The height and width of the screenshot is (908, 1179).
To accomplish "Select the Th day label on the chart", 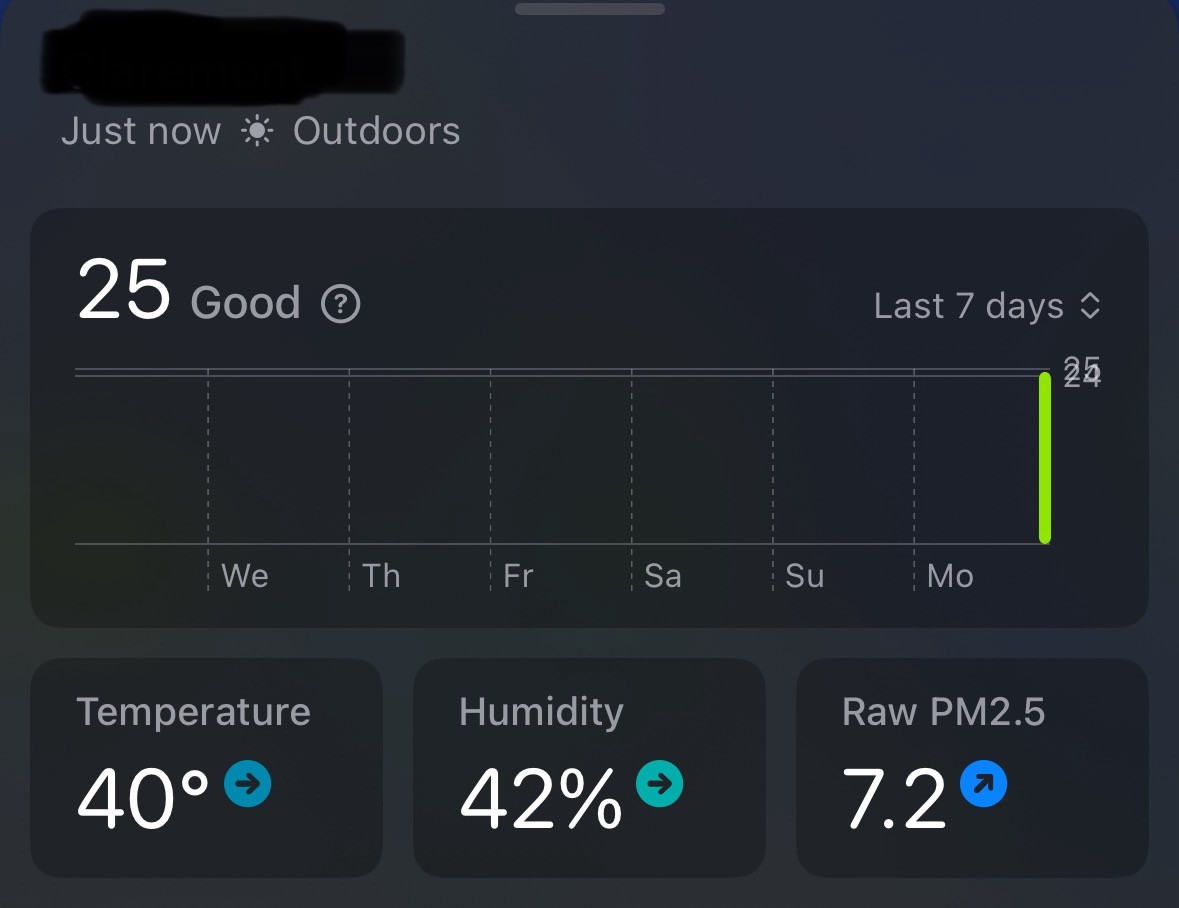I will point(381,576).
